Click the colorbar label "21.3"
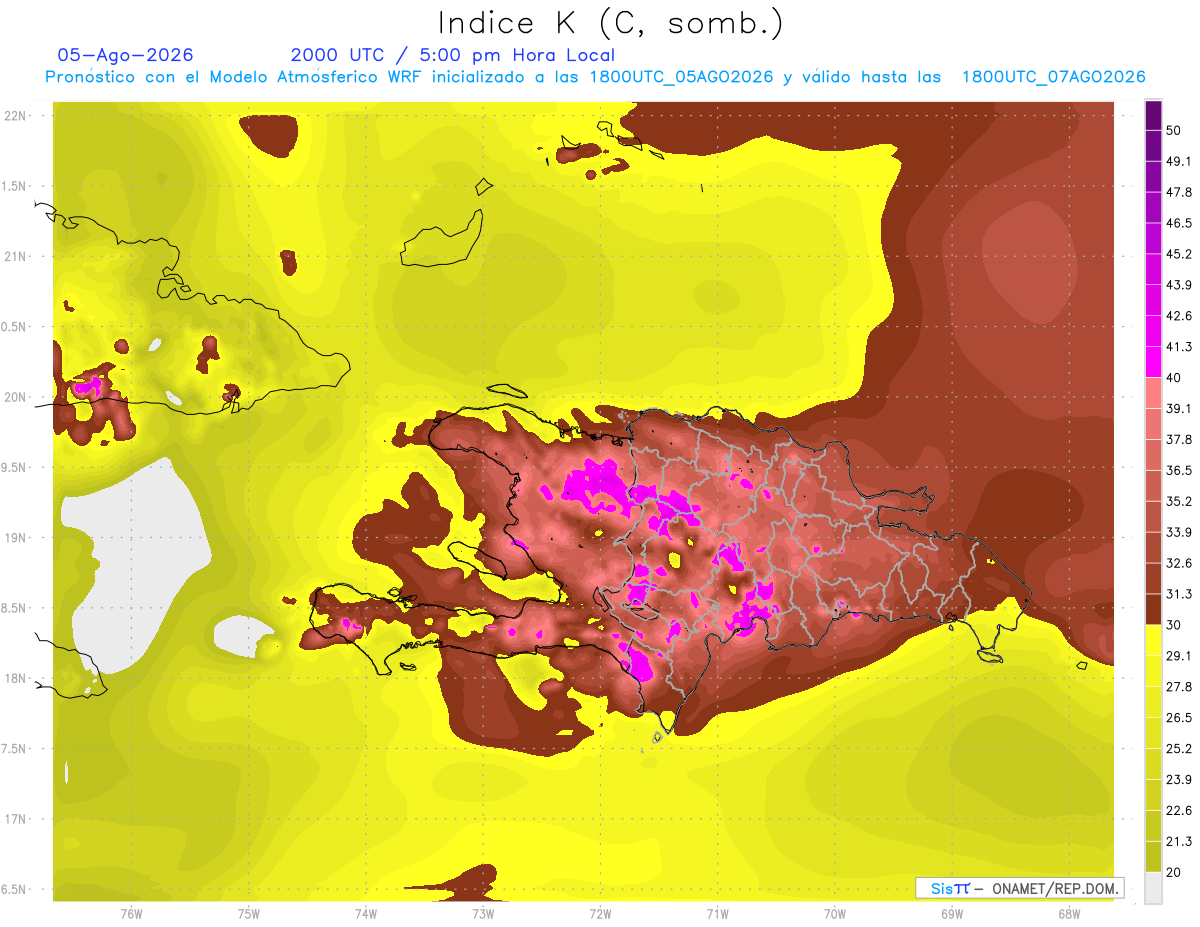The height and width of the screenshot is (927, 1200). coord(1178,841)
